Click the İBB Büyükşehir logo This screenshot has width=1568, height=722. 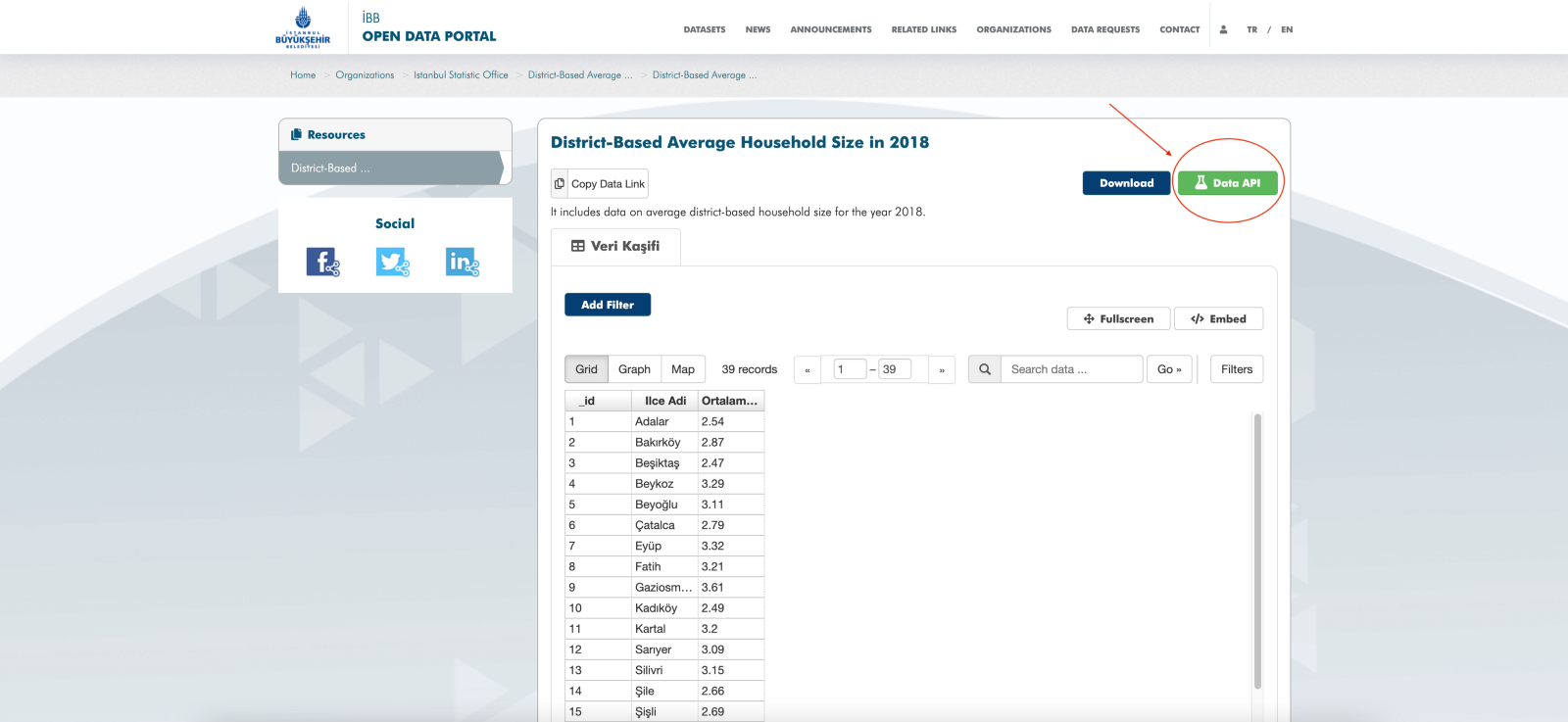pos(303,27)
